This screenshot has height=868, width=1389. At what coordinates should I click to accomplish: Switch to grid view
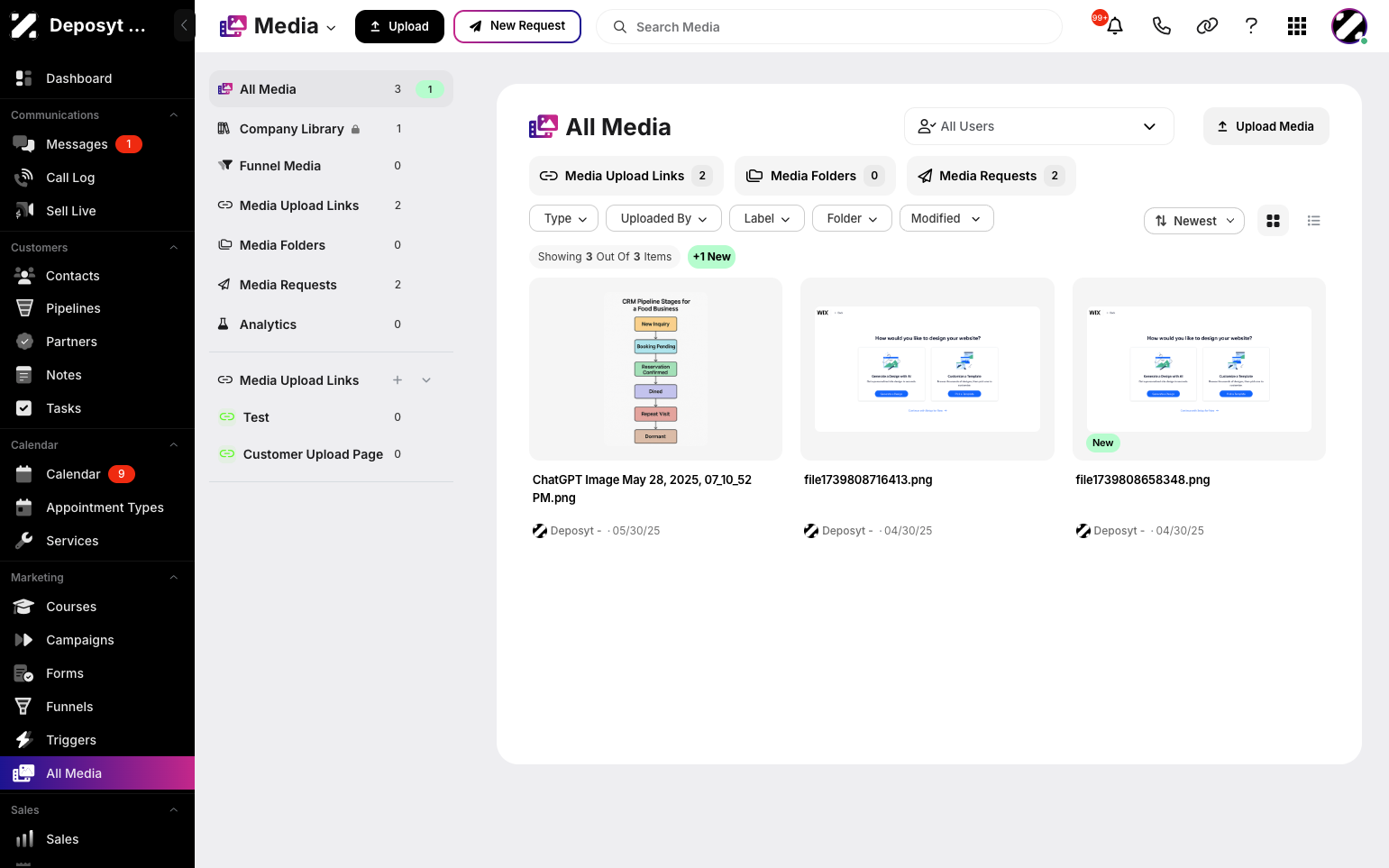point(1273,221)
